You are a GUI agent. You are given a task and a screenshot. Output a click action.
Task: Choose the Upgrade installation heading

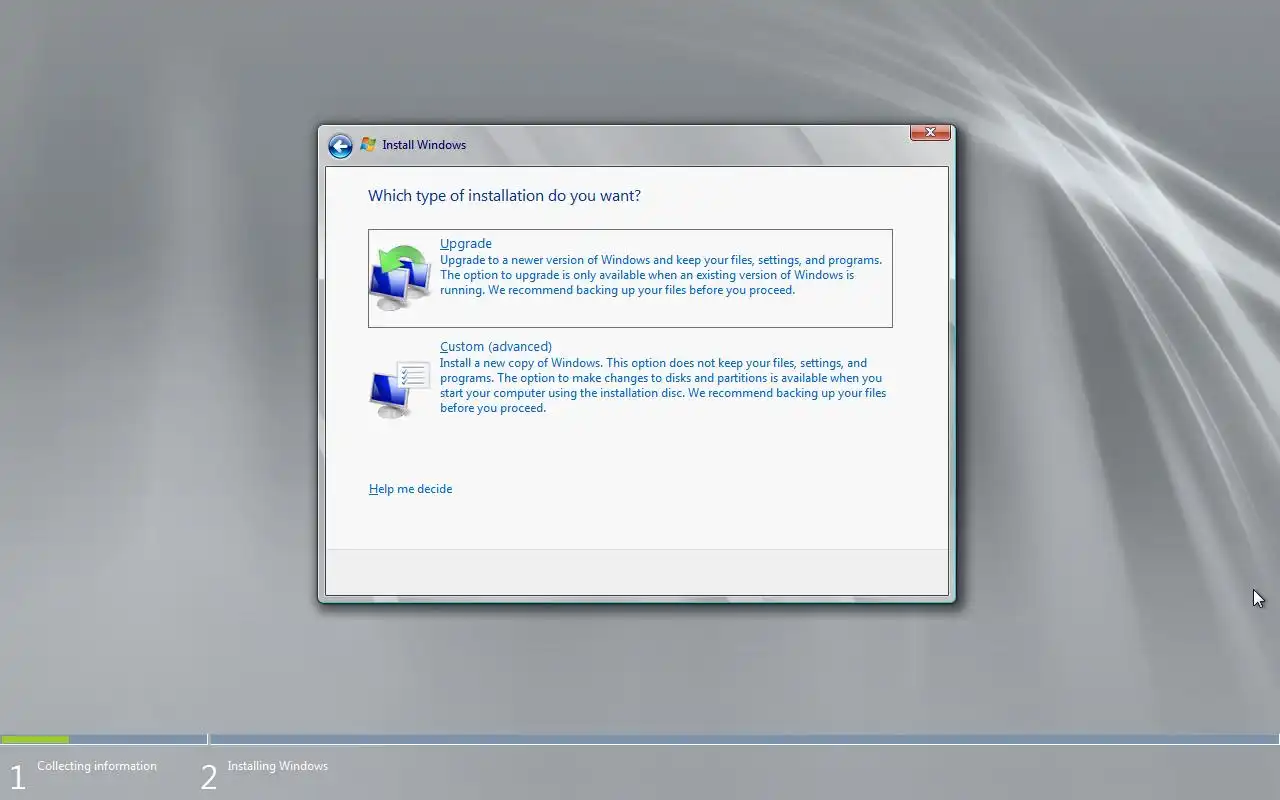pos(466,243)
